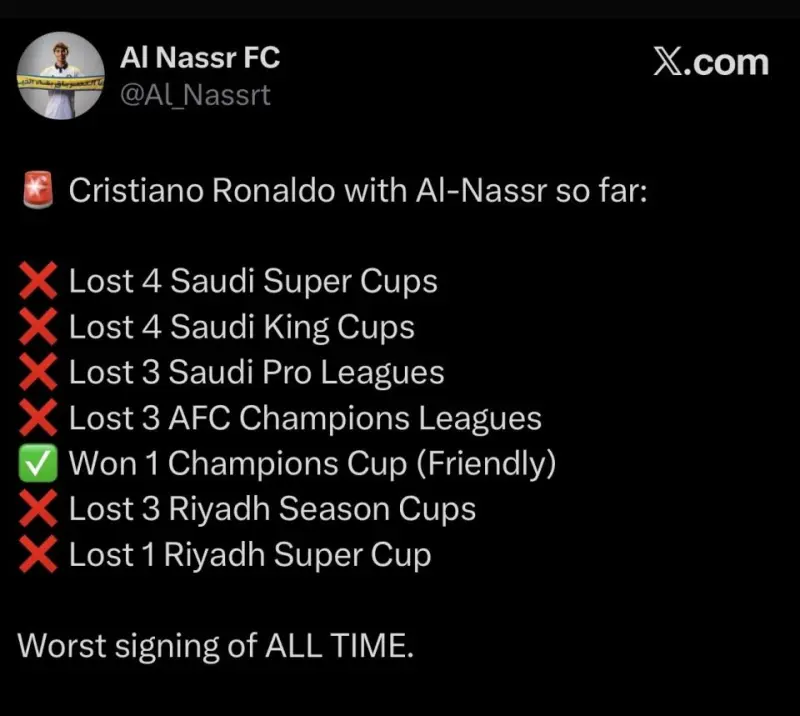This screenshot has height=716, width=800.
Task: Select the 'Cristiano Ronaldo with Al-Nassr so far' line
Action: pos(358,191)
